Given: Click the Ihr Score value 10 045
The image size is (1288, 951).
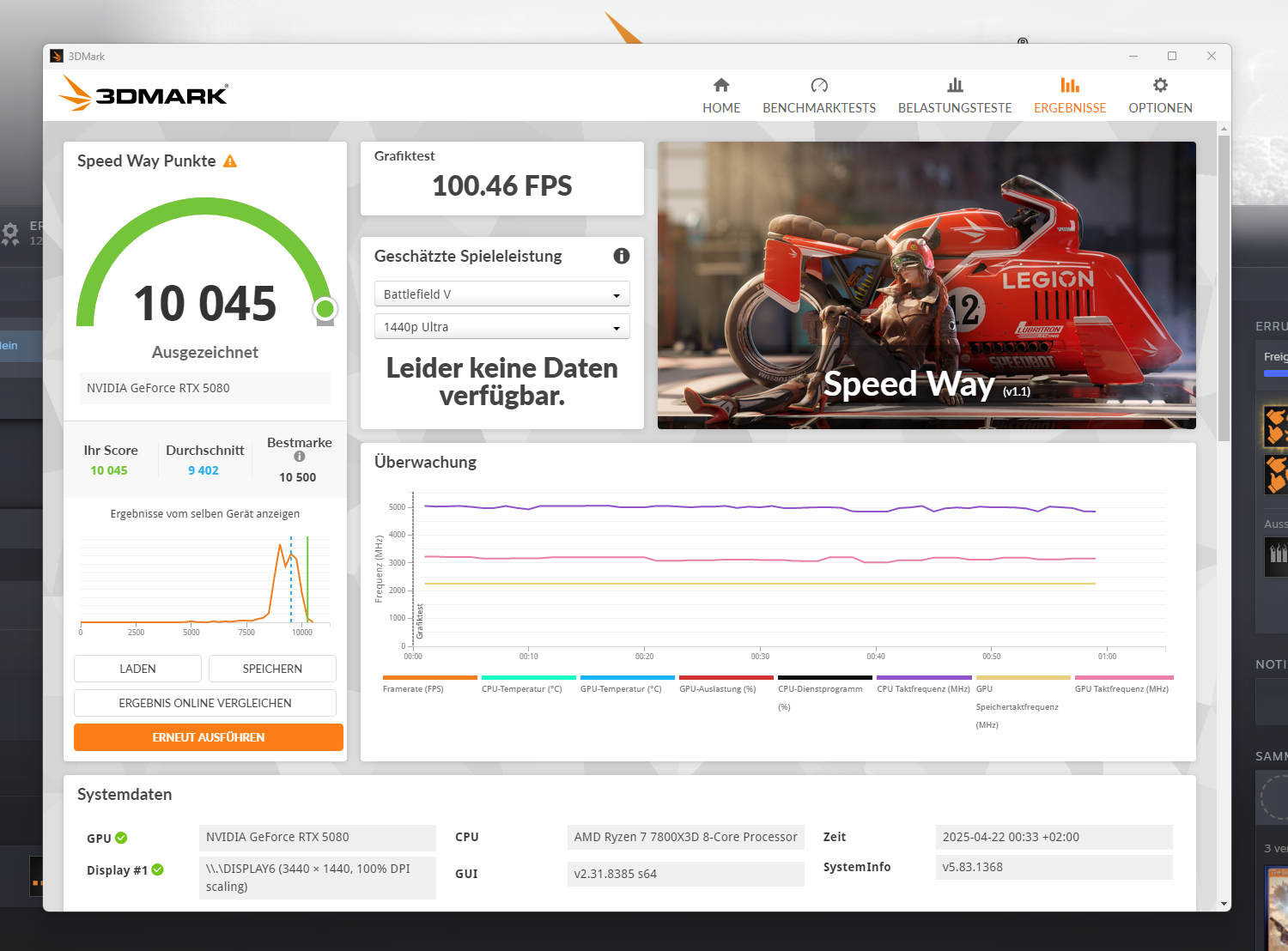Looking at the screenshot, I should click(109, 470).
